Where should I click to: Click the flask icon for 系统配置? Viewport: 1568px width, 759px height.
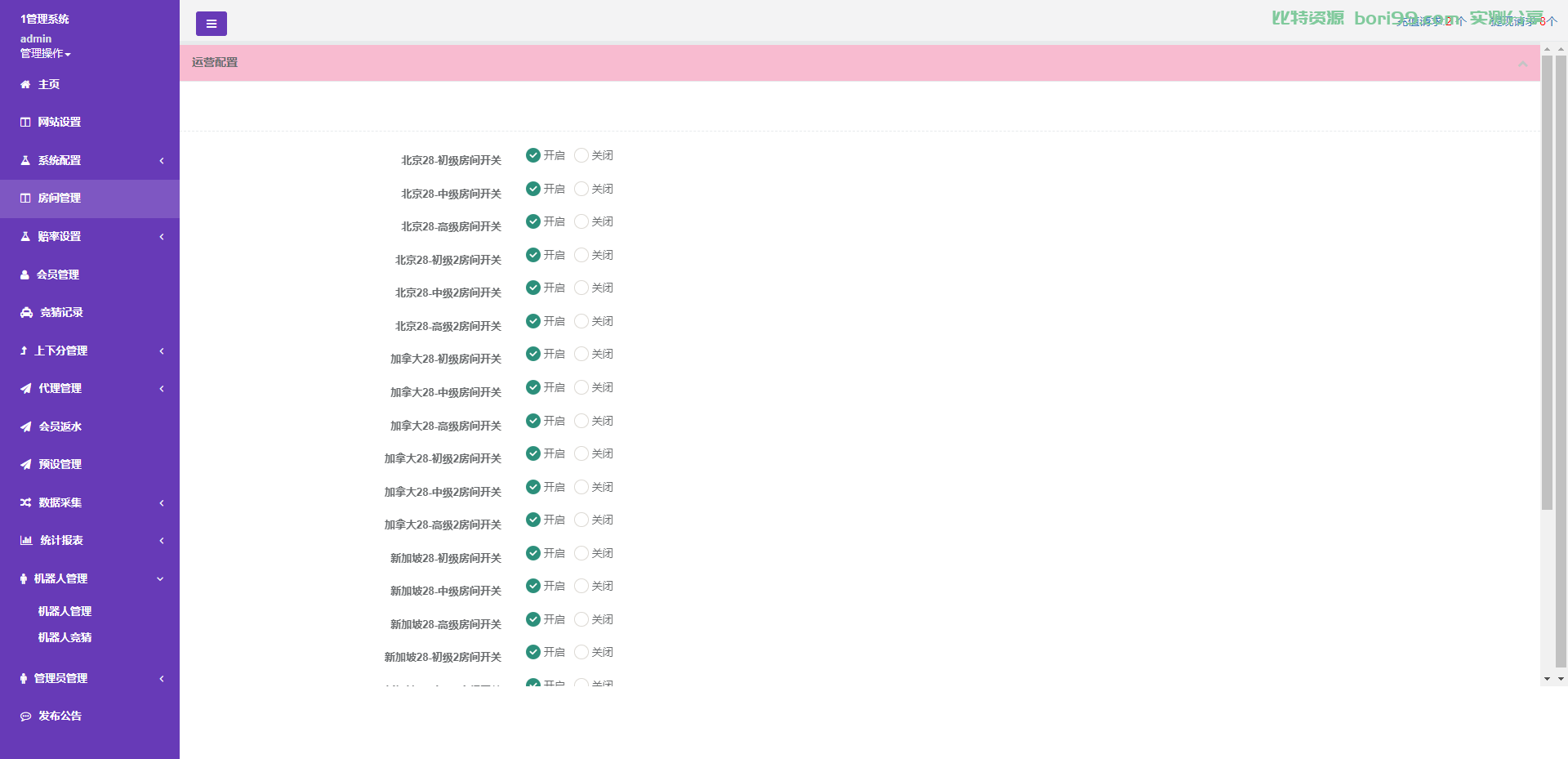tap(25, 160)
